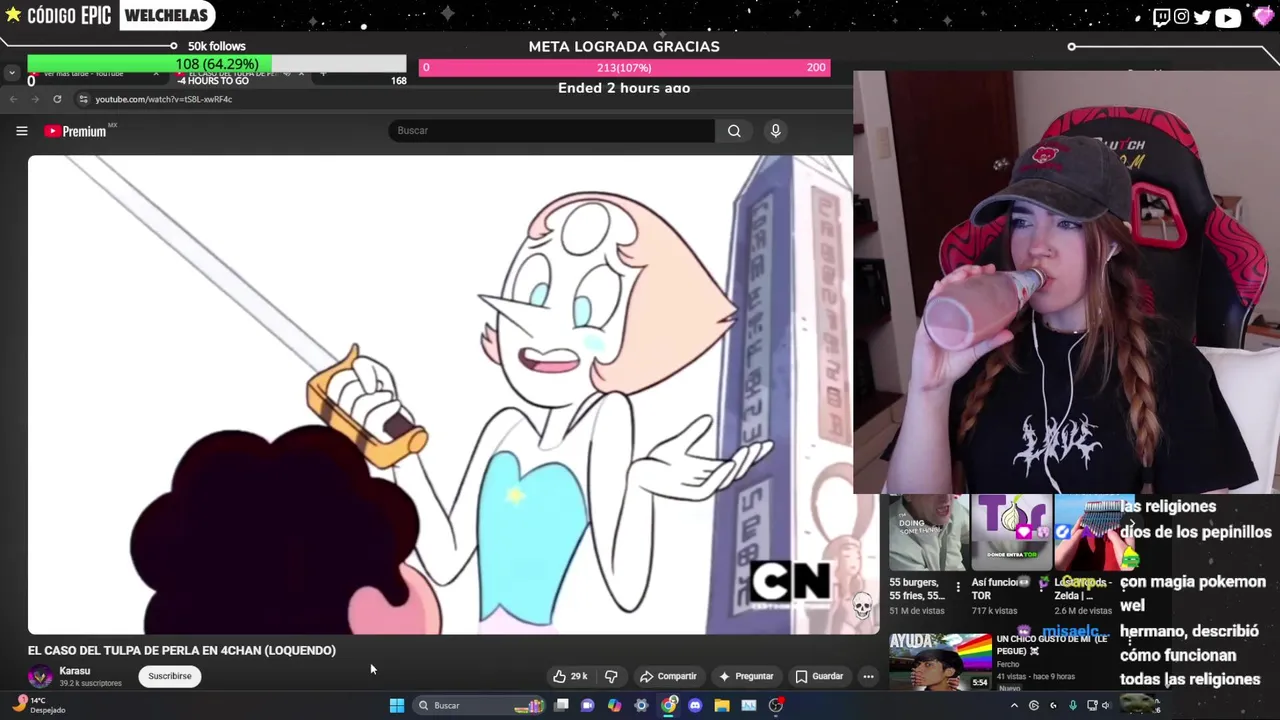Open the Windows Start button
Image resolution: width=1280 pixels, height=720 pixels.
pos(396,706)
